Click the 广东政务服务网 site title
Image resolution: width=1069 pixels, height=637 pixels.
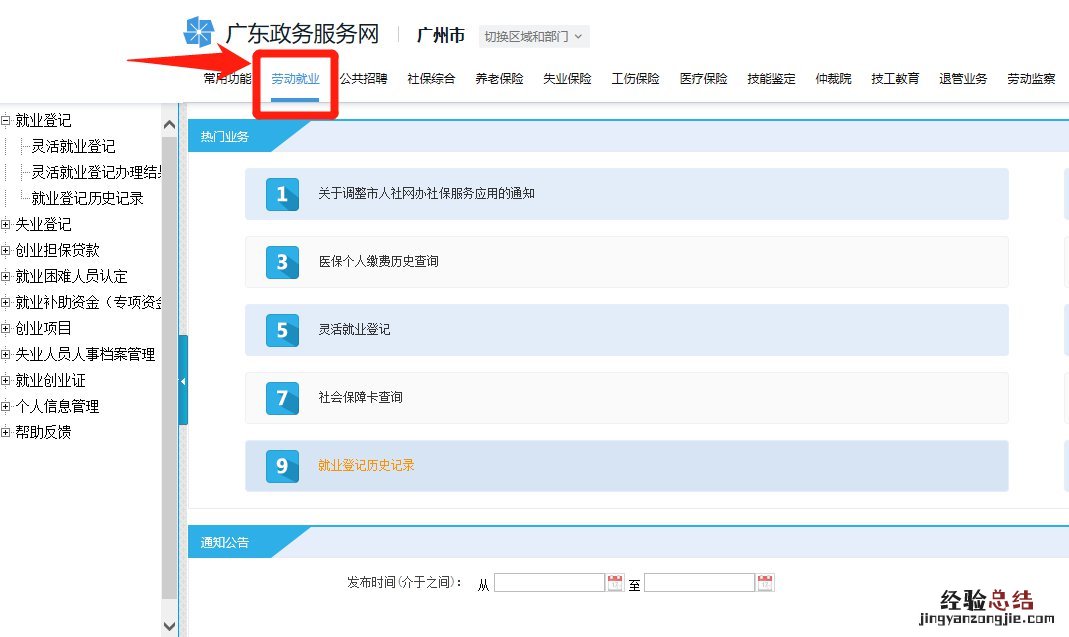click(x=302, y=33)
